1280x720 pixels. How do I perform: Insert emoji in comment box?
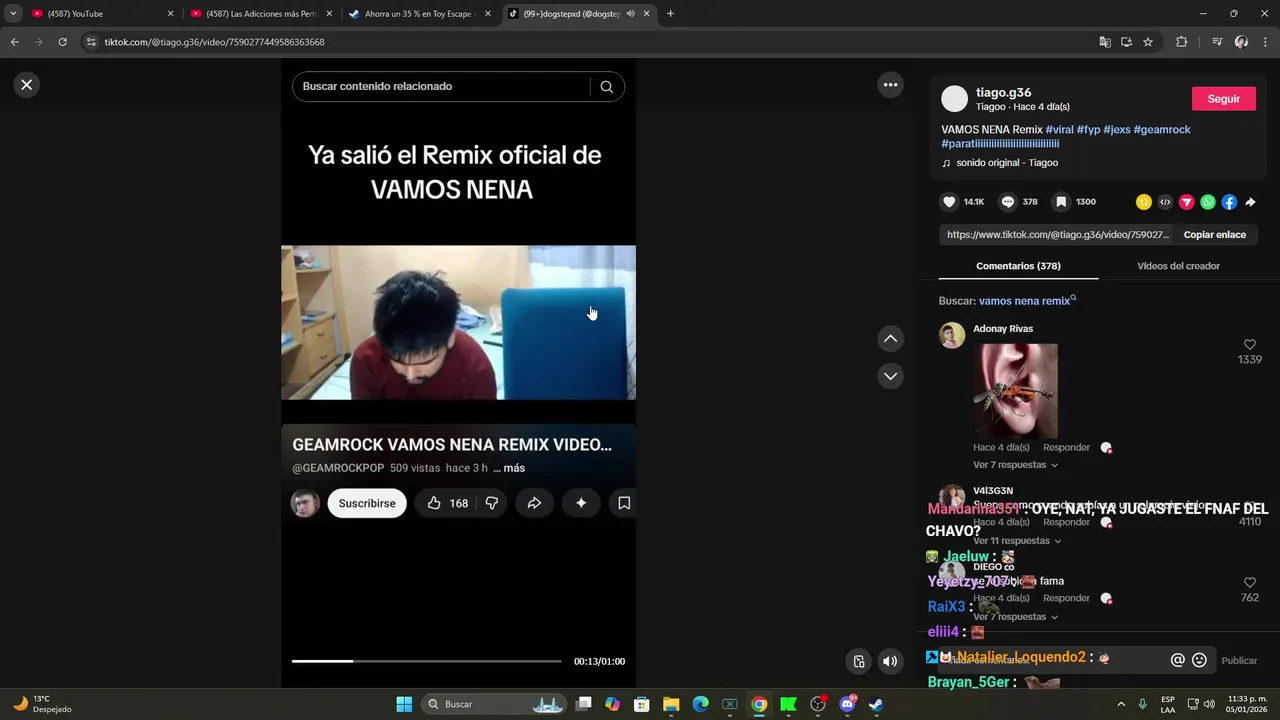click(1199, 660)
